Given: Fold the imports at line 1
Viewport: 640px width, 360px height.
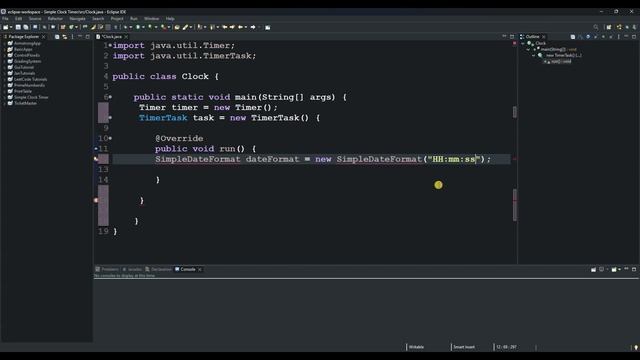Looking at the screenshot, I should (x=110, y=45).
